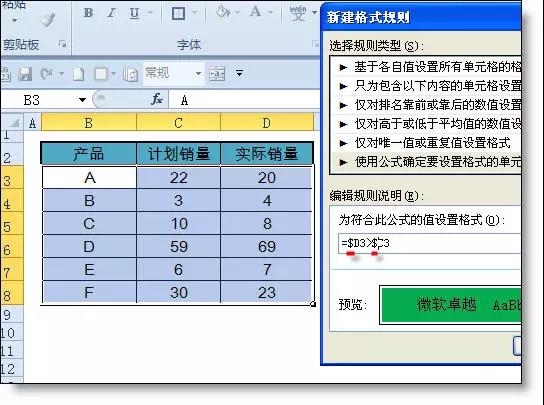Toggle italic formatting

[111, 13]
